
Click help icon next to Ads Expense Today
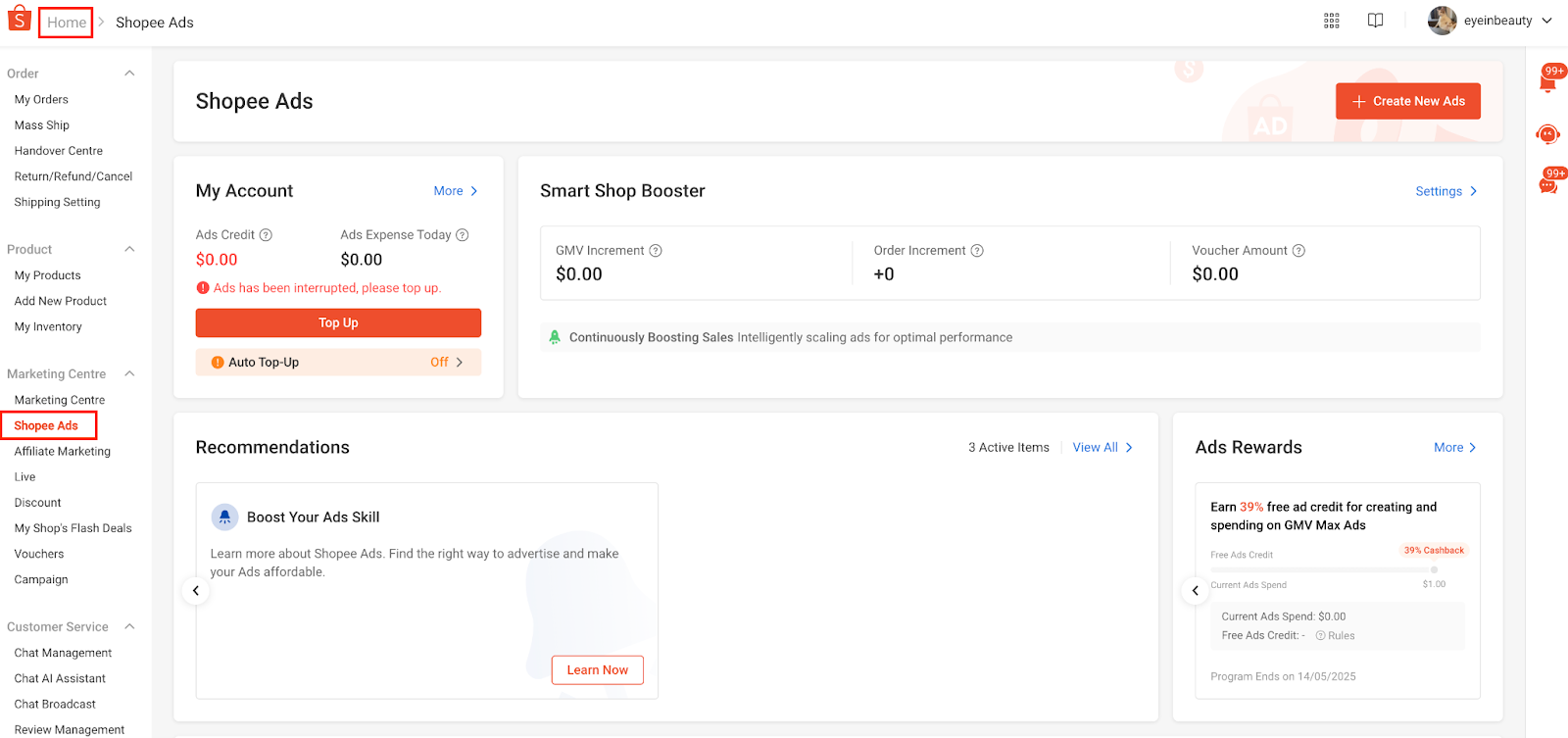pos(463,235)
